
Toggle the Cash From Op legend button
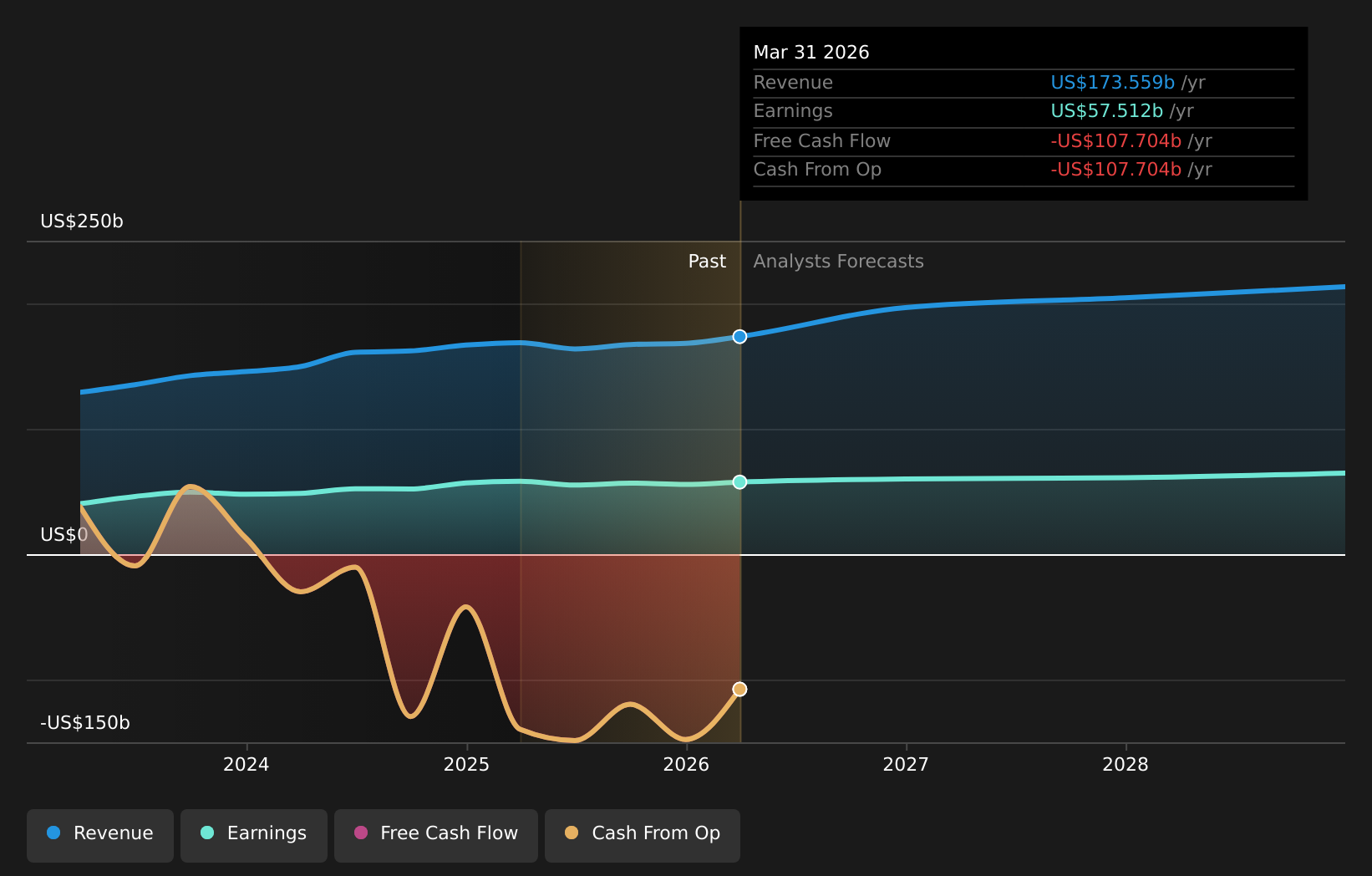coord(643,835)
